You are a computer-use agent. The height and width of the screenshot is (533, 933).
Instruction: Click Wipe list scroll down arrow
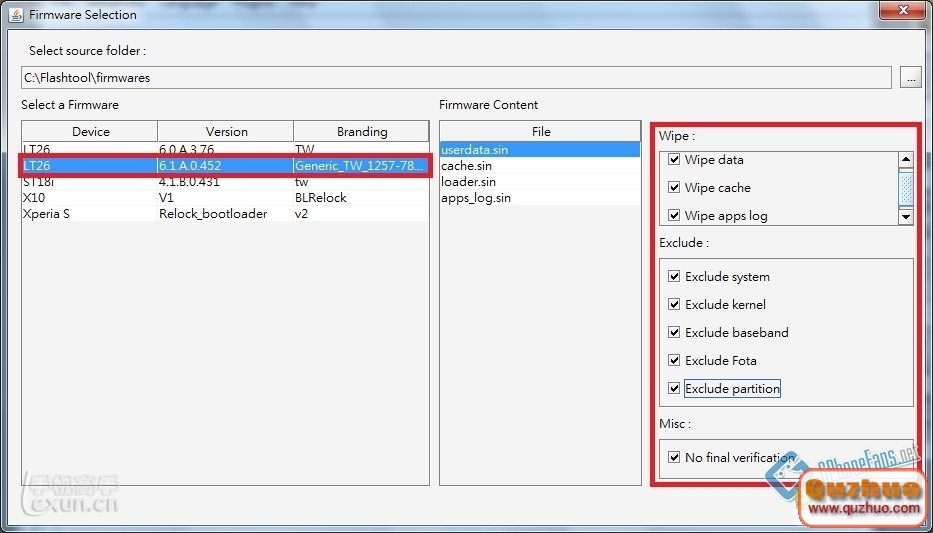coord(906,217)
